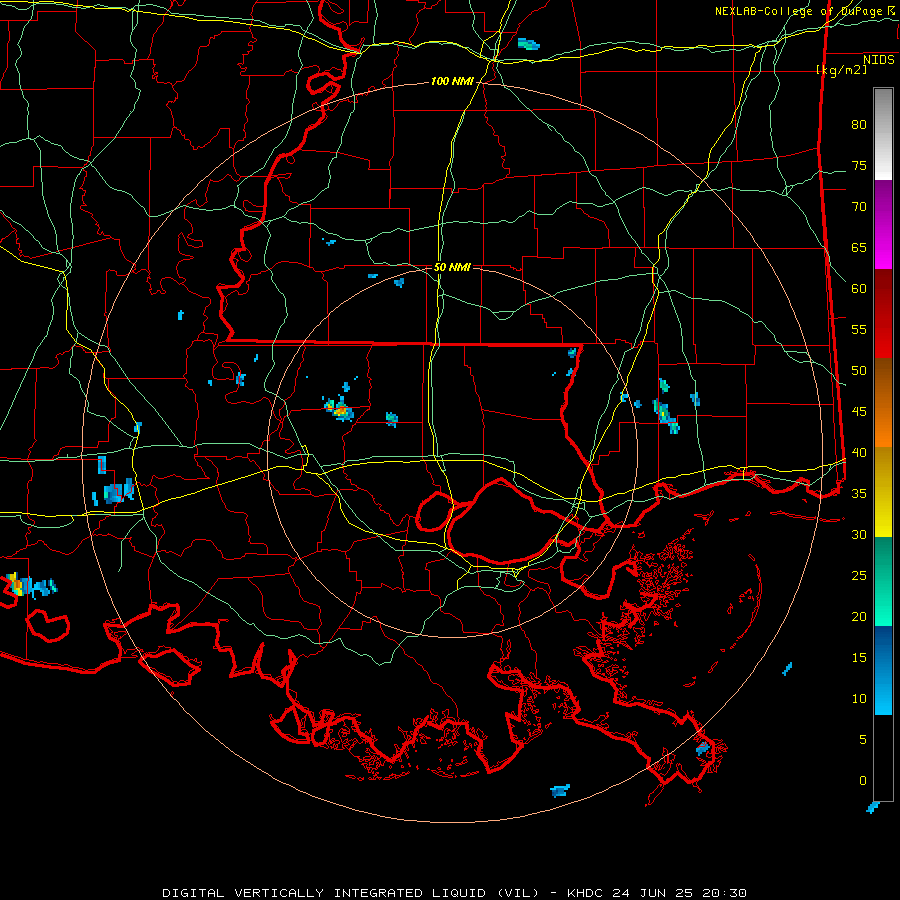Image resolution: width=900 pixels, height=900 pixels.
Task: Click the 15 value on the scale
Action: [x=859, y=658]
